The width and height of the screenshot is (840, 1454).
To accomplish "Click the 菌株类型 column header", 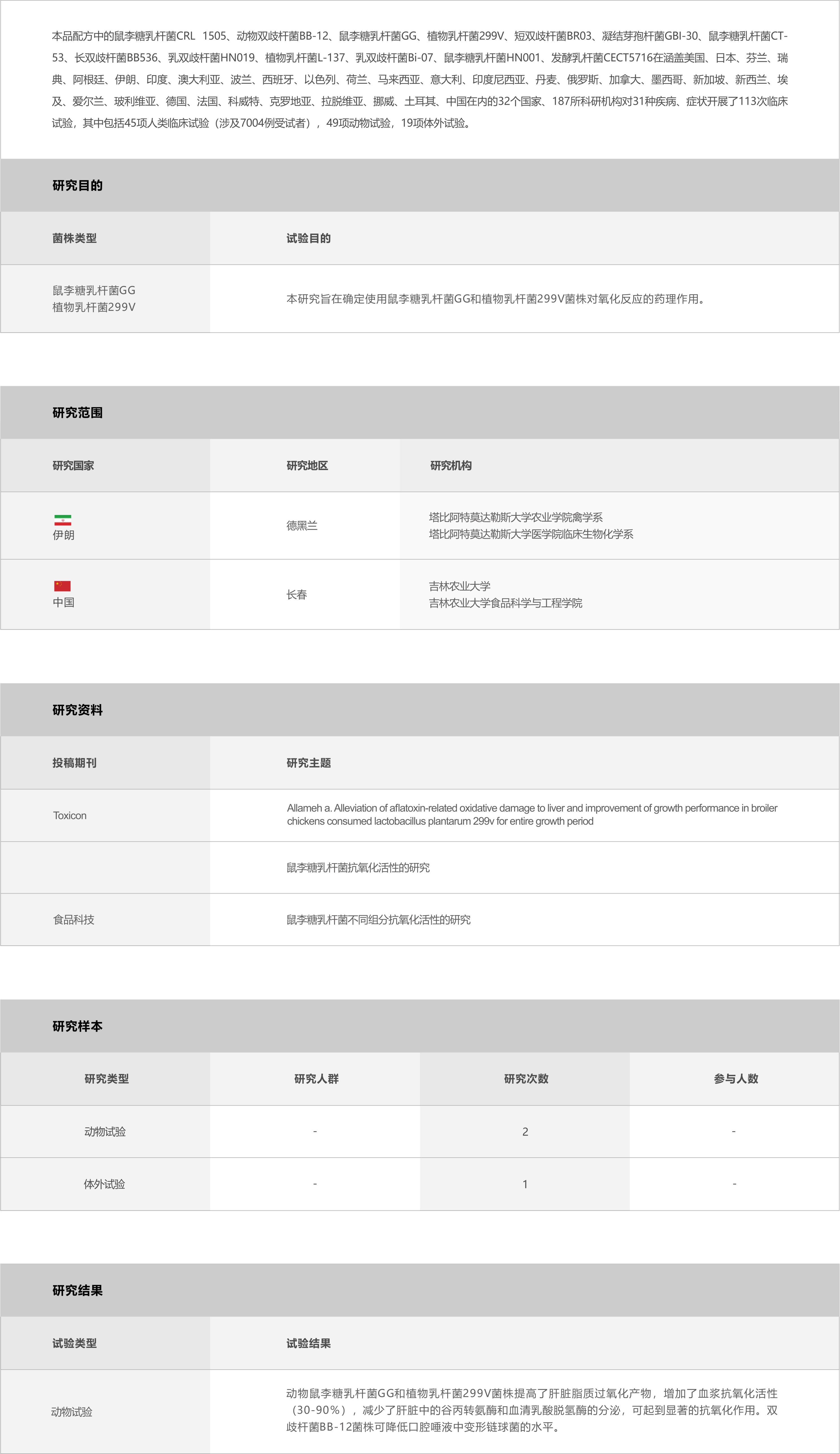I will [x=74, y=238].
